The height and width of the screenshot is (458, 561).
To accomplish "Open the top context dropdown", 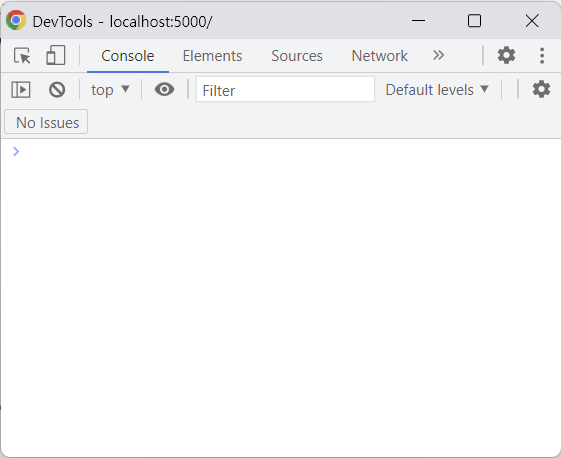I will [x=110, y=89].
